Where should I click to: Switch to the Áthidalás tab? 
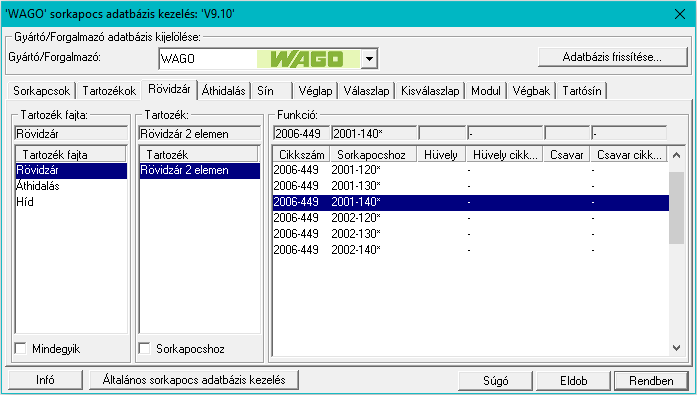pos(224,91)
